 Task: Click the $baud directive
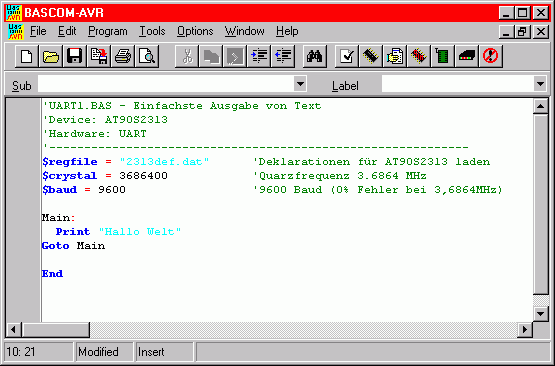coord(59,190)
